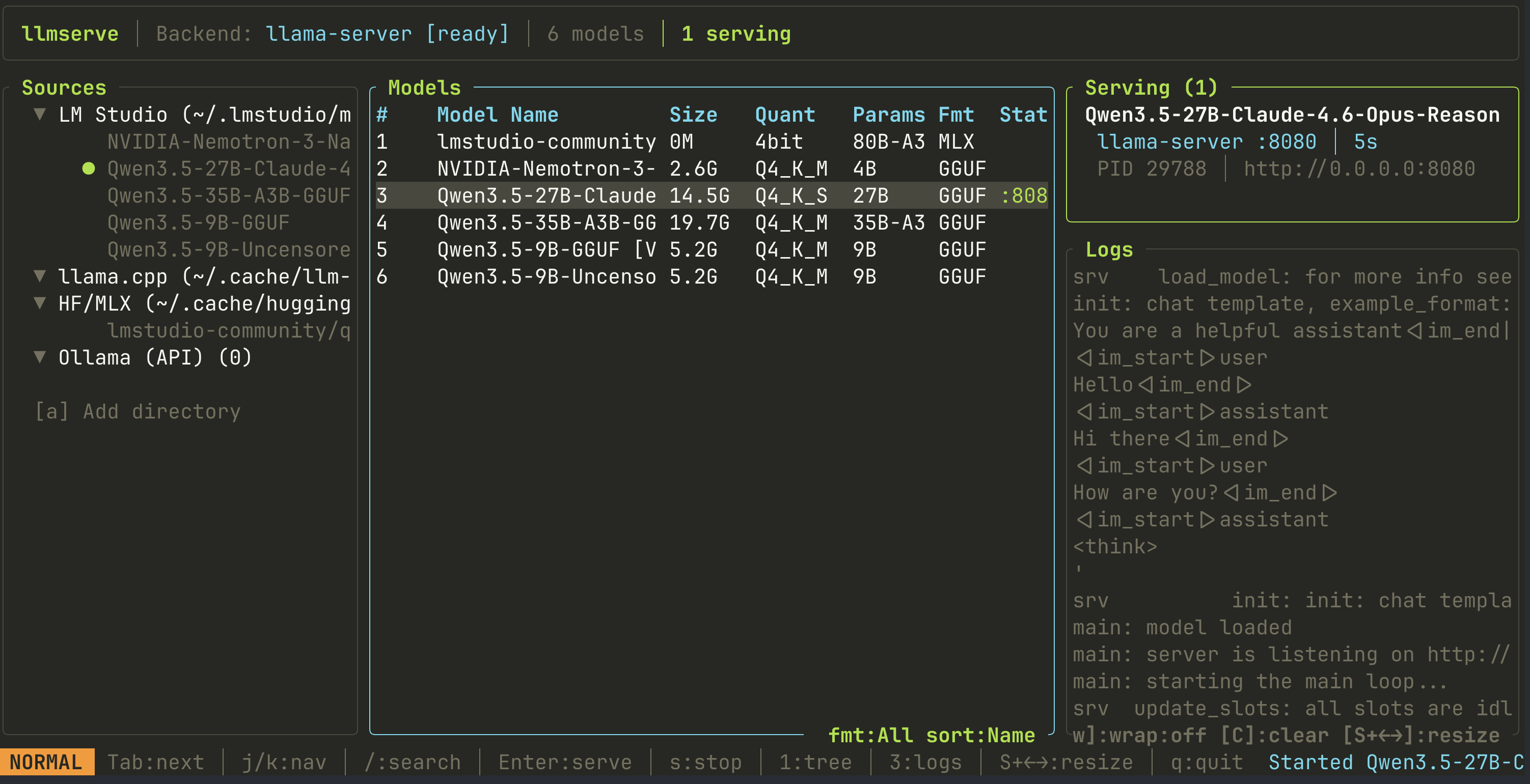The image size is (1530, 784).
Task: Click the q:quit shortcut hint
Action: (x=1206, y=762)
